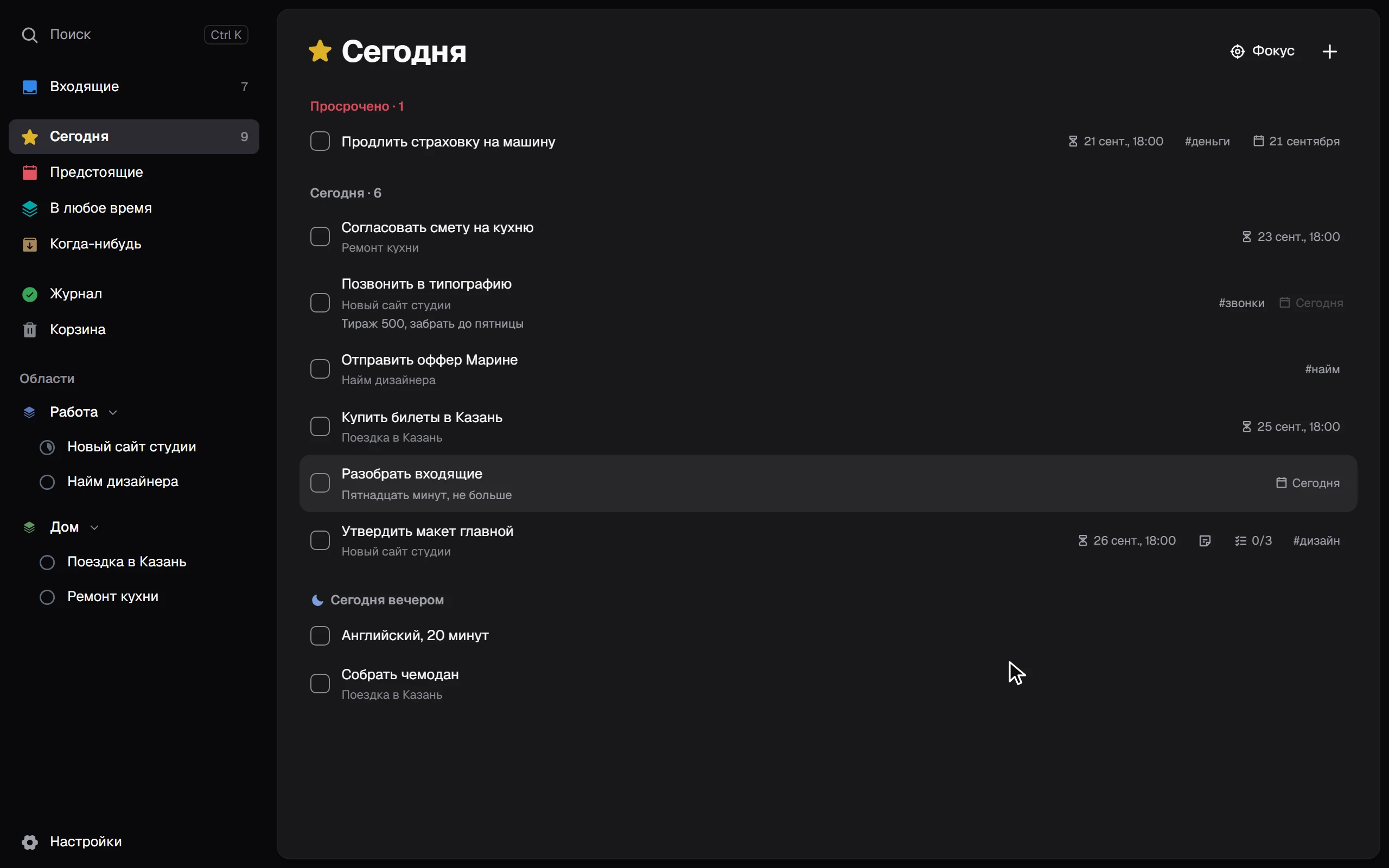Open the Входящие list
Image resolution: width=1389 pixels, height=868 pixels.
point(133,87)
